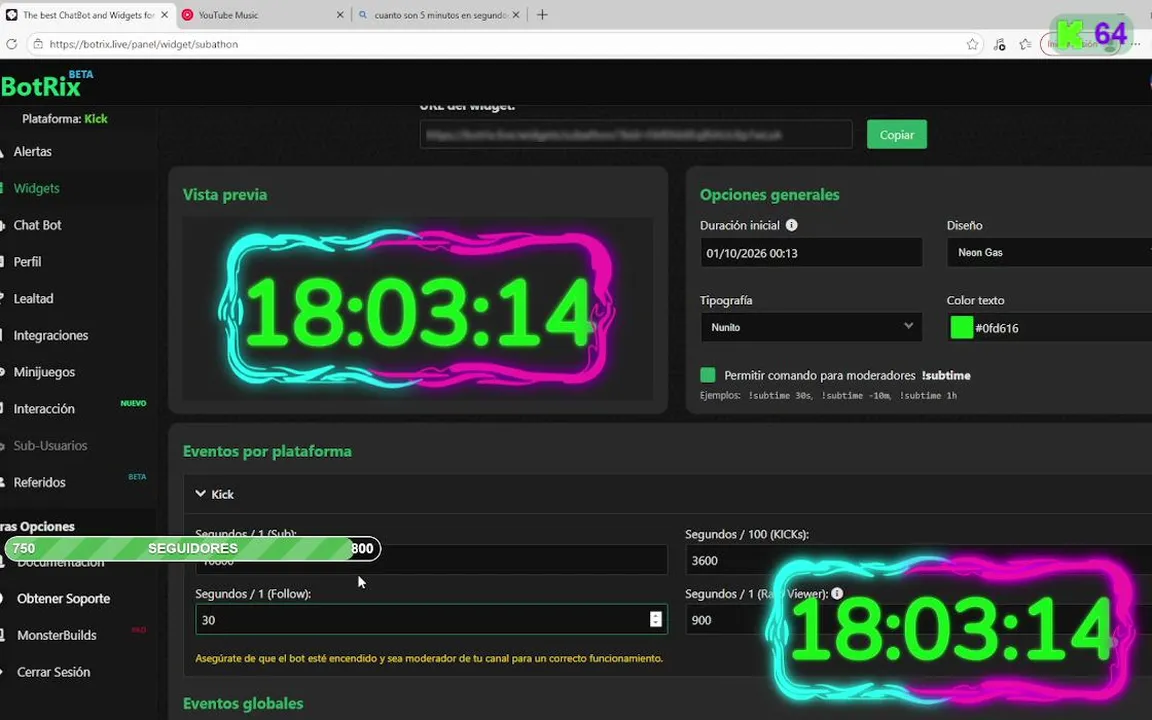Open Widgets in the sidebar
This screenshot has width=1152, height=720.
pos(37,188)
